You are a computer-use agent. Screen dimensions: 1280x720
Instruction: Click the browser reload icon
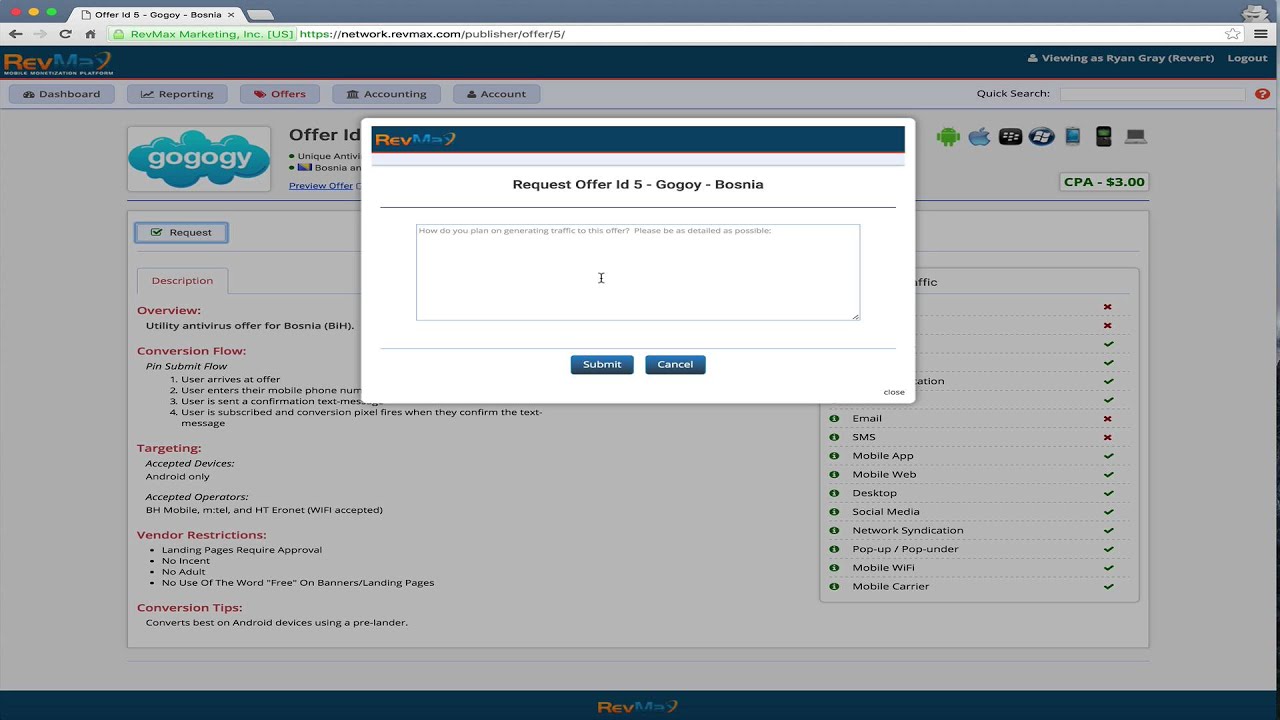click(65, 34)
